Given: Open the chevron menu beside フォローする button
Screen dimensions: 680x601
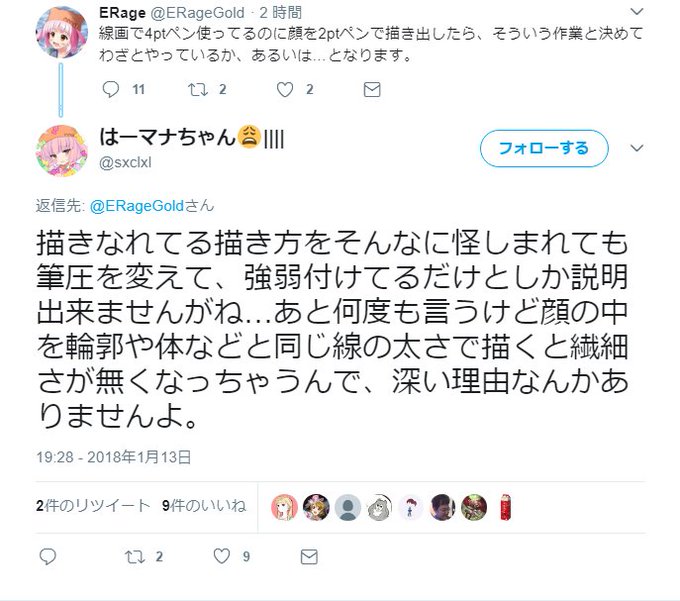Looking at the screenshot, I should (x=636, y=148).
